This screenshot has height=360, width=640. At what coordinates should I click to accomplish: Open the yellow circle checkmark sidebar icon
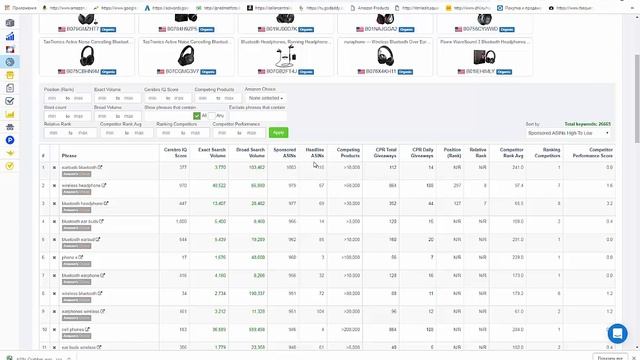pos(10,166)
